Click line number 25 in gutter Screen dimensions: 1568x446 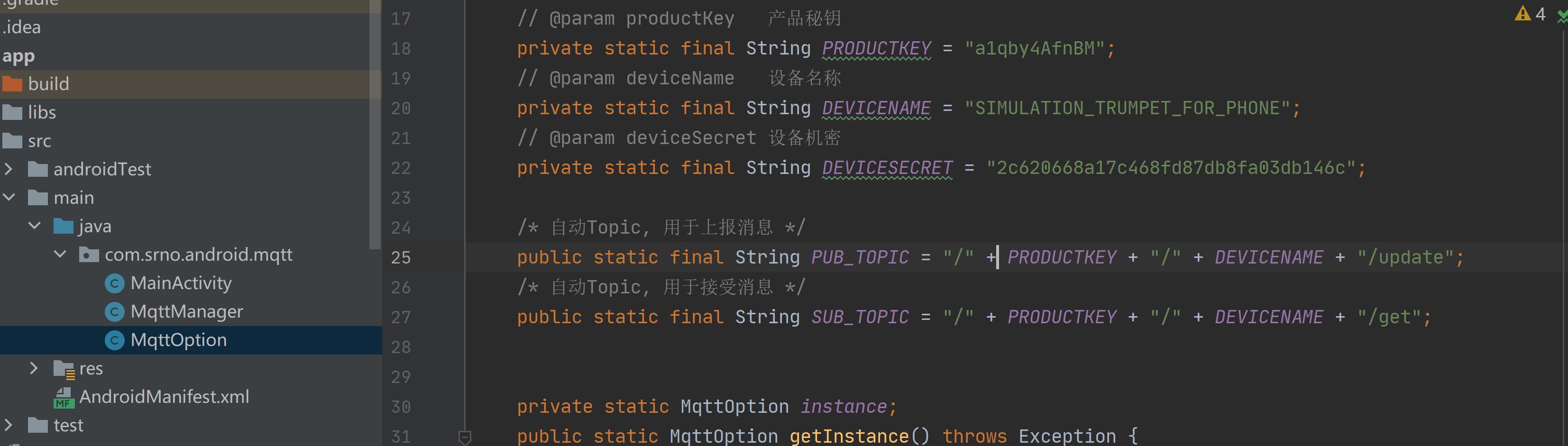(x=401, y=257)
